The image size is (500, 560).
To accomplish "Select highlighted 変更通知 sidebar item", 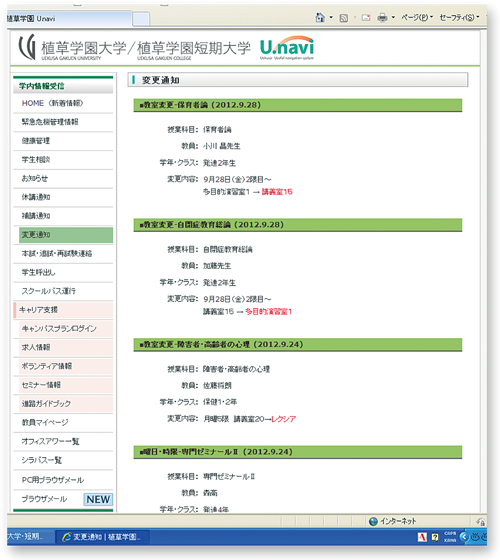I will coord(66,235).
